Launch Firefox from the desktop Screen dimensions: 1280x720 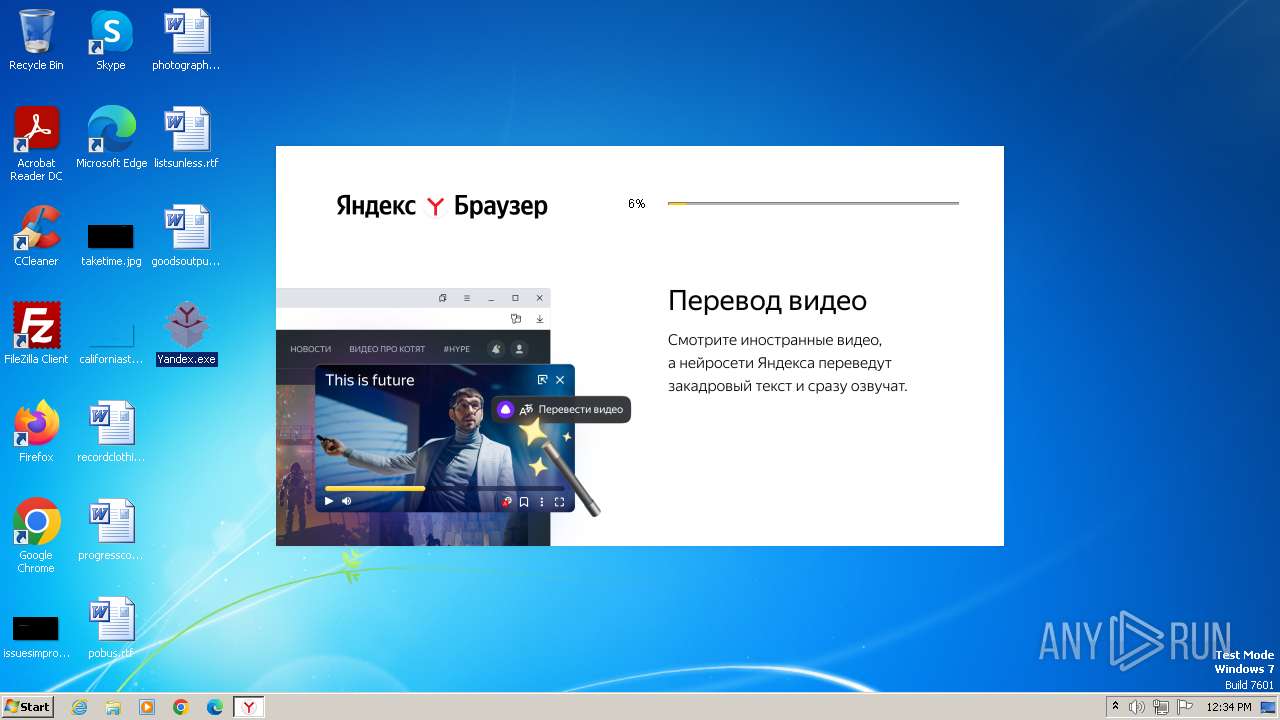[36, 431]
